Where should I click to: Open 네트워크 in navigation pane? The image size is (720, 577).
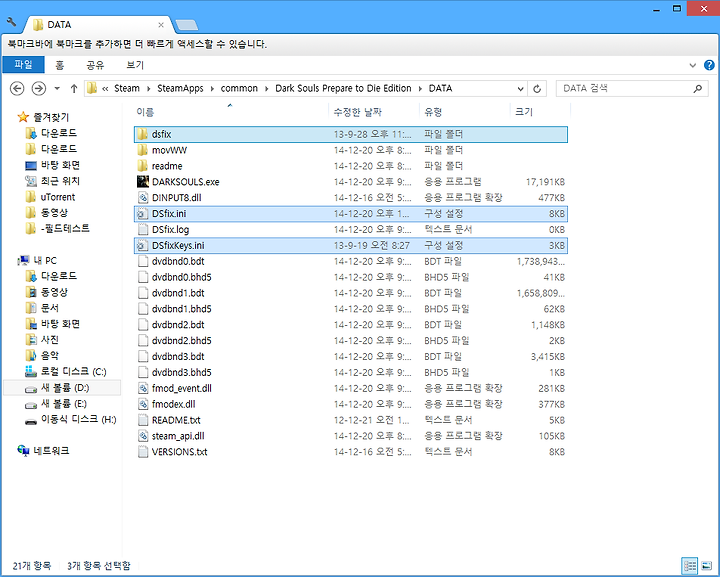[x=43, y=451]
